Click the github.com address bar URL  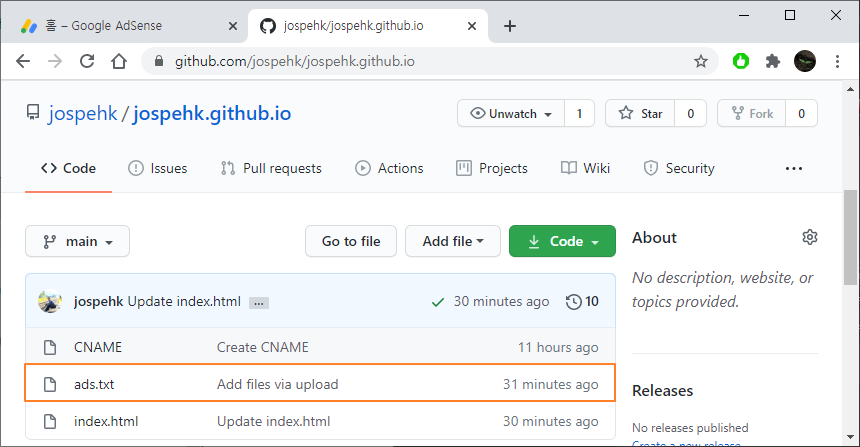[x=295, y=61]
